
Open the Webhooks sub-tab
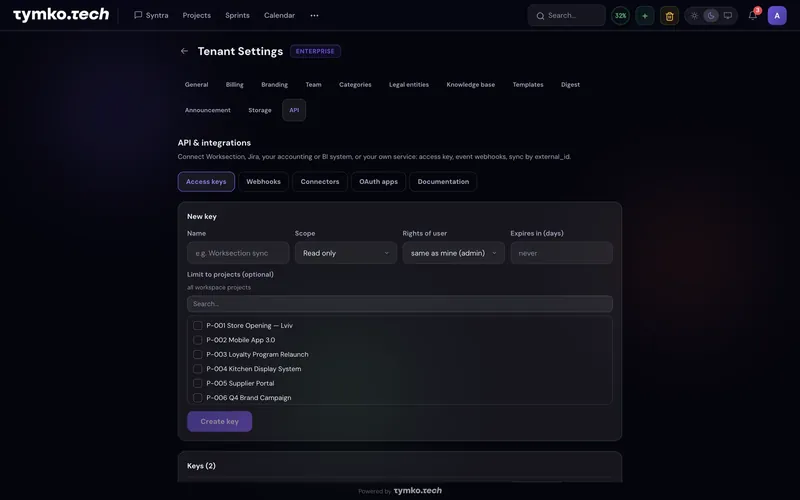(263, 182)
